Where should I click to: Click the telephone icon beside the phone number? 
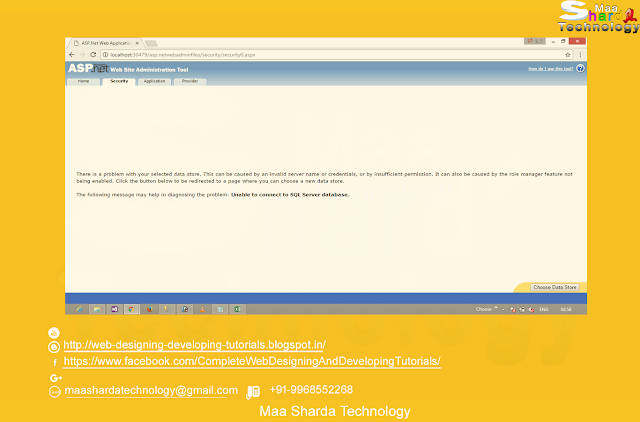pos(253,392)
